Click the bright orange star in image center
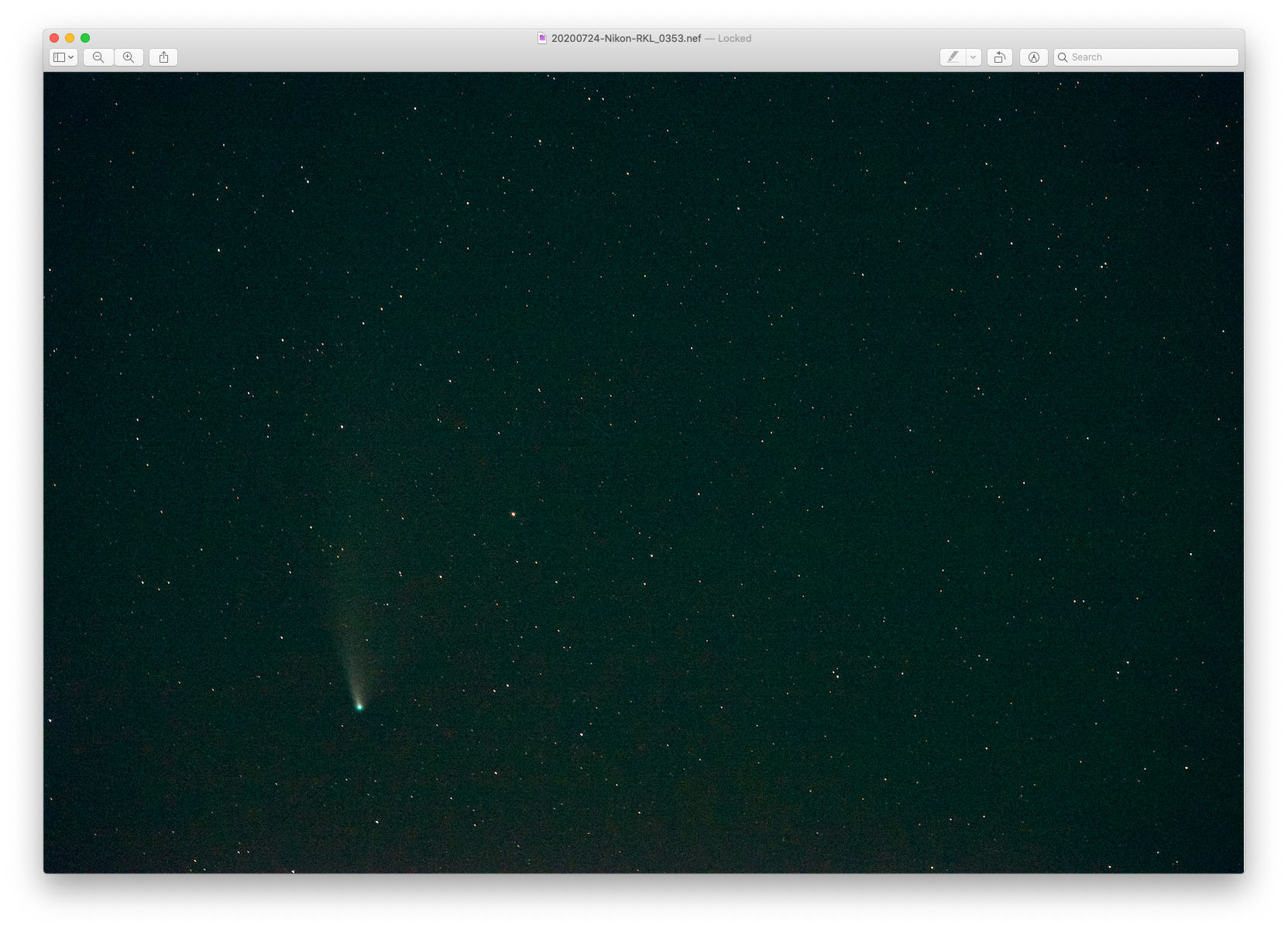This screenshot has width=1288, height=931. 513,514
